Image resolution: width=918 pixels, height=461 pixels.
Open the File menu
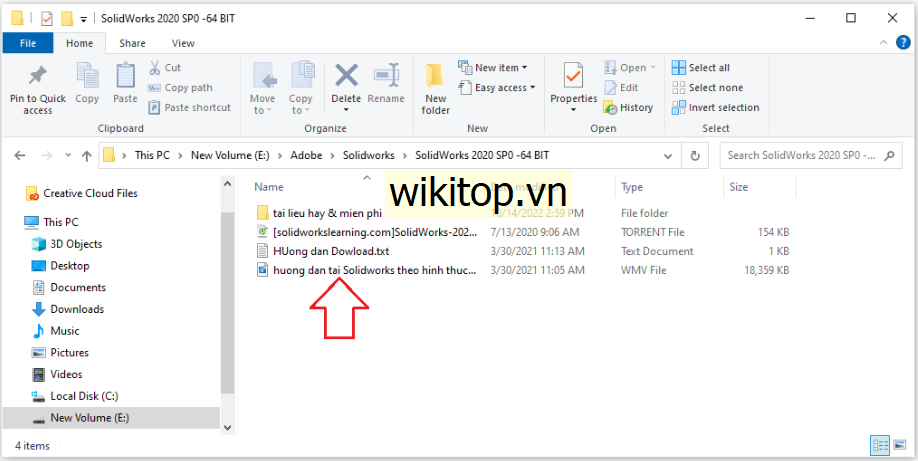coord(28,43)
